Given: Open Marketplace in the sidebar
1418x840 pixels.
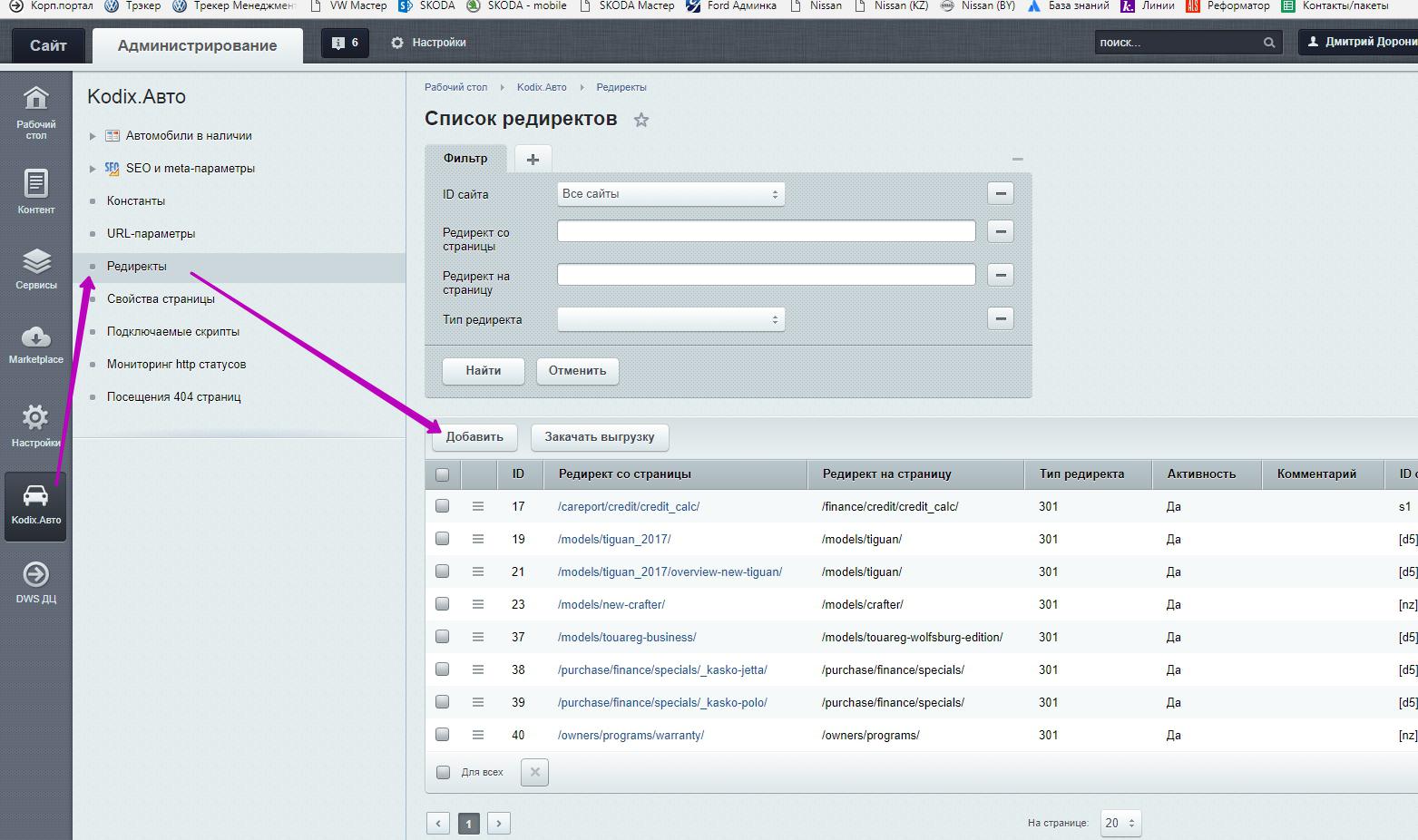Looking at the screenshot, I should [x=35, y=344].
